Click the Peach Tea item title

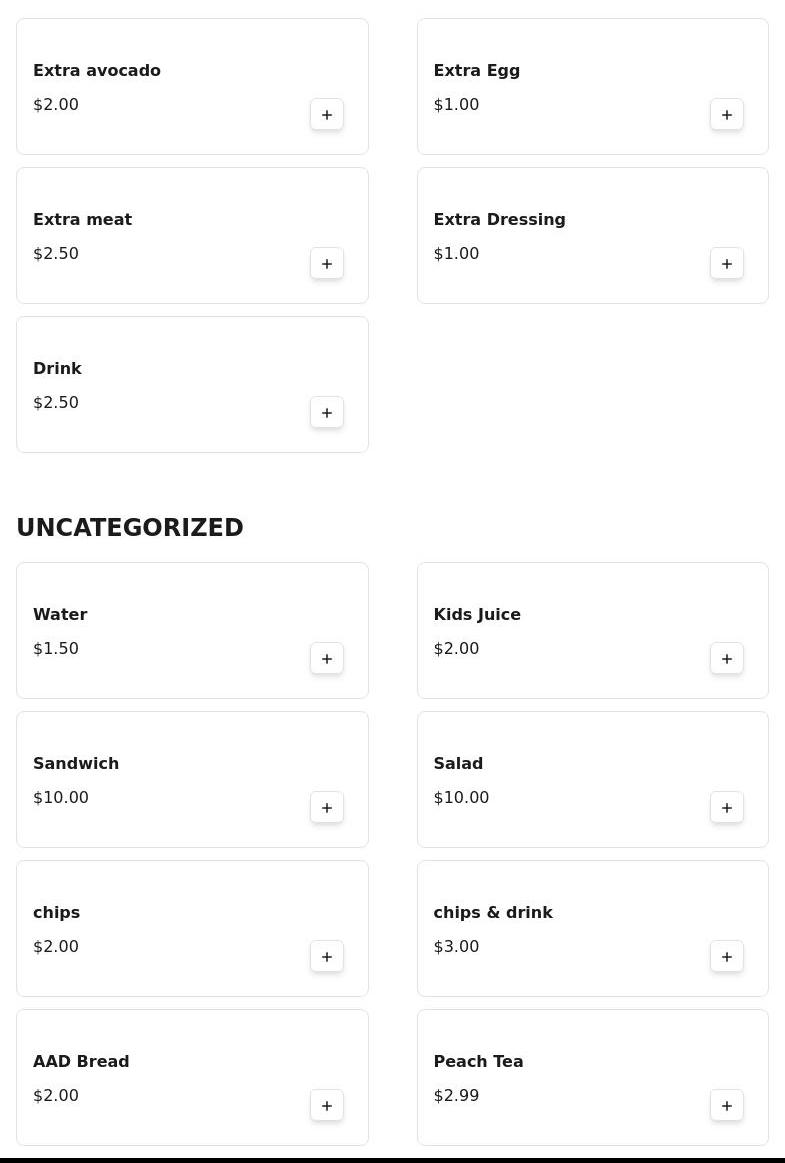point(478,1062)
